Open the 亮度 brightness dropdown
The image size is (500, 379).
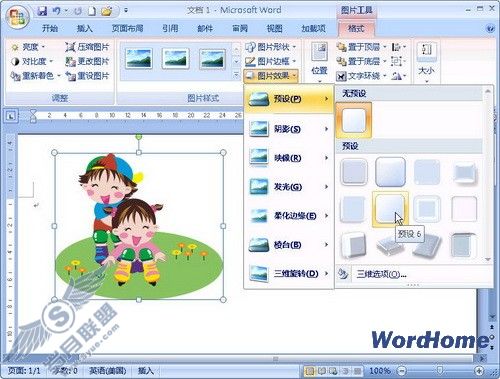(x=28, y=47)
